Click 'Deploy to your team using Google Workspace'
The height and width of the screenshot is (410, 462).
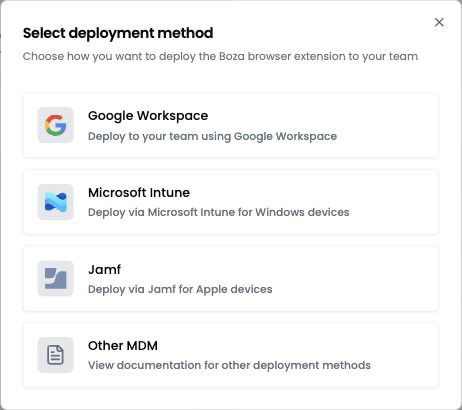pyautogui.click(x=212, y=136)
